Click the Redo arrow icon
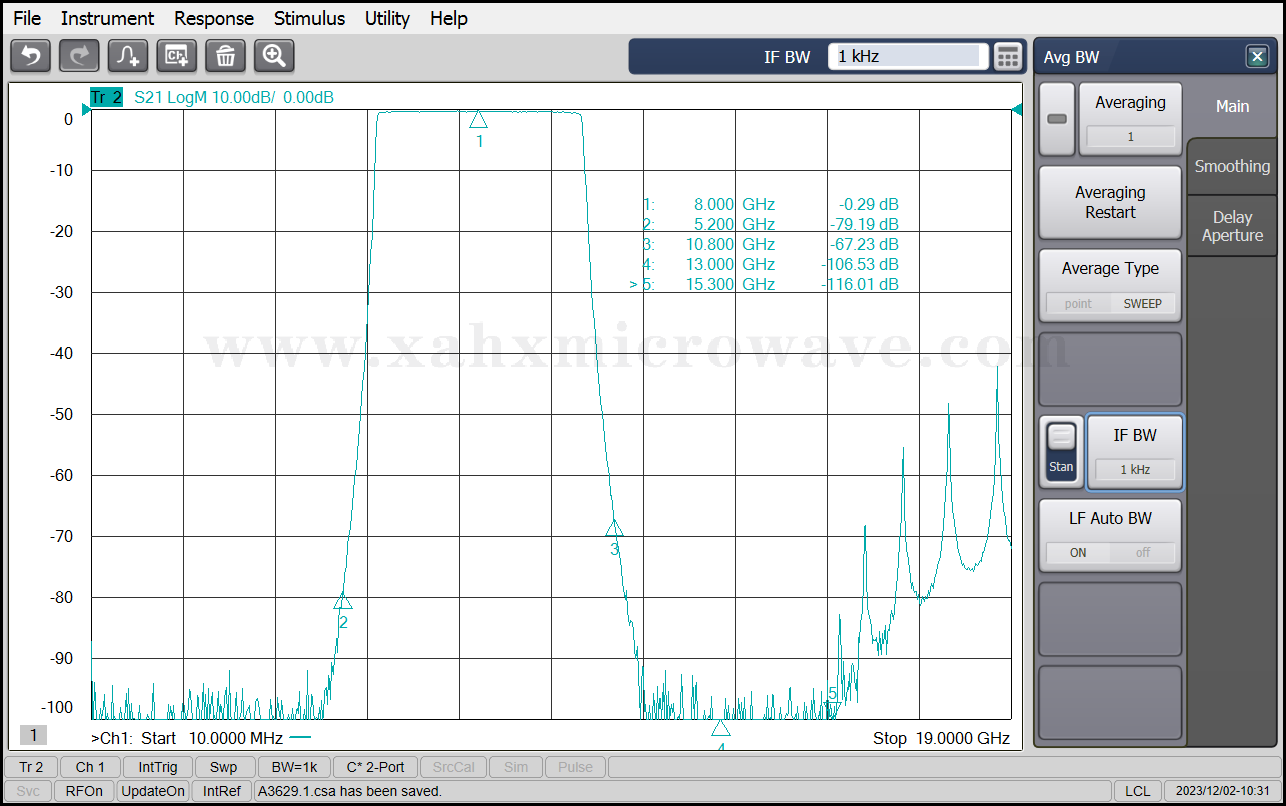 coord(79,56)
